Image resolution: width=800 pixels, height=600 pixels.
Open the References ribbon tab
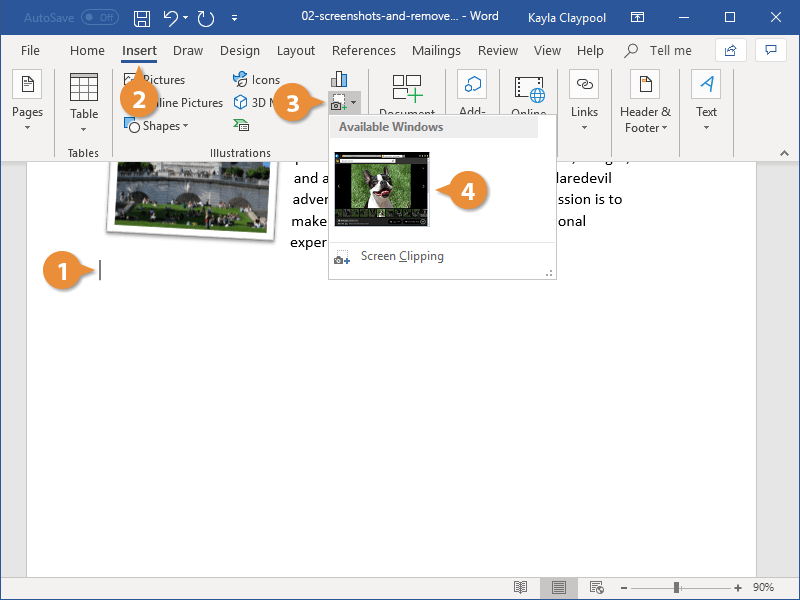pyautogui.click(x=363, y=50)
